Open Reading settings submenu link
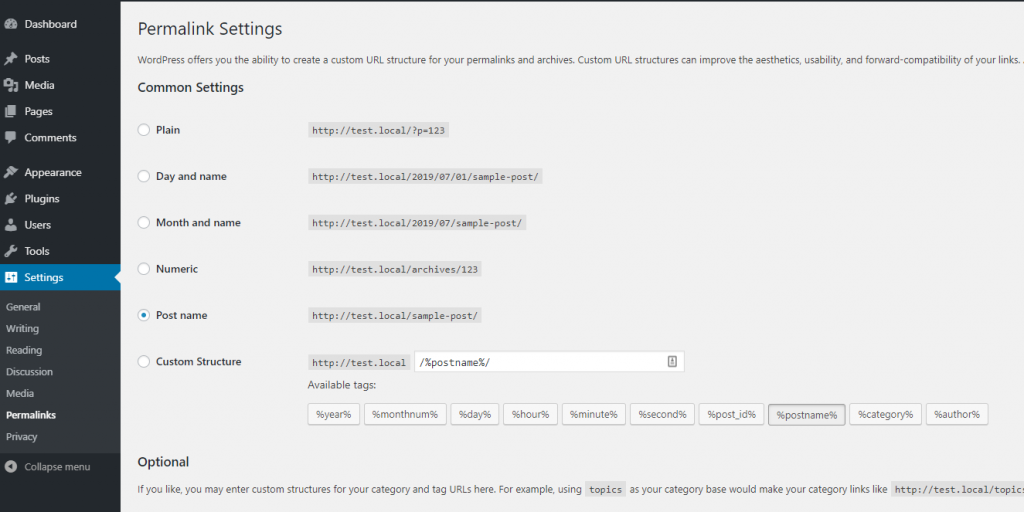 click(x=24, y=350)
